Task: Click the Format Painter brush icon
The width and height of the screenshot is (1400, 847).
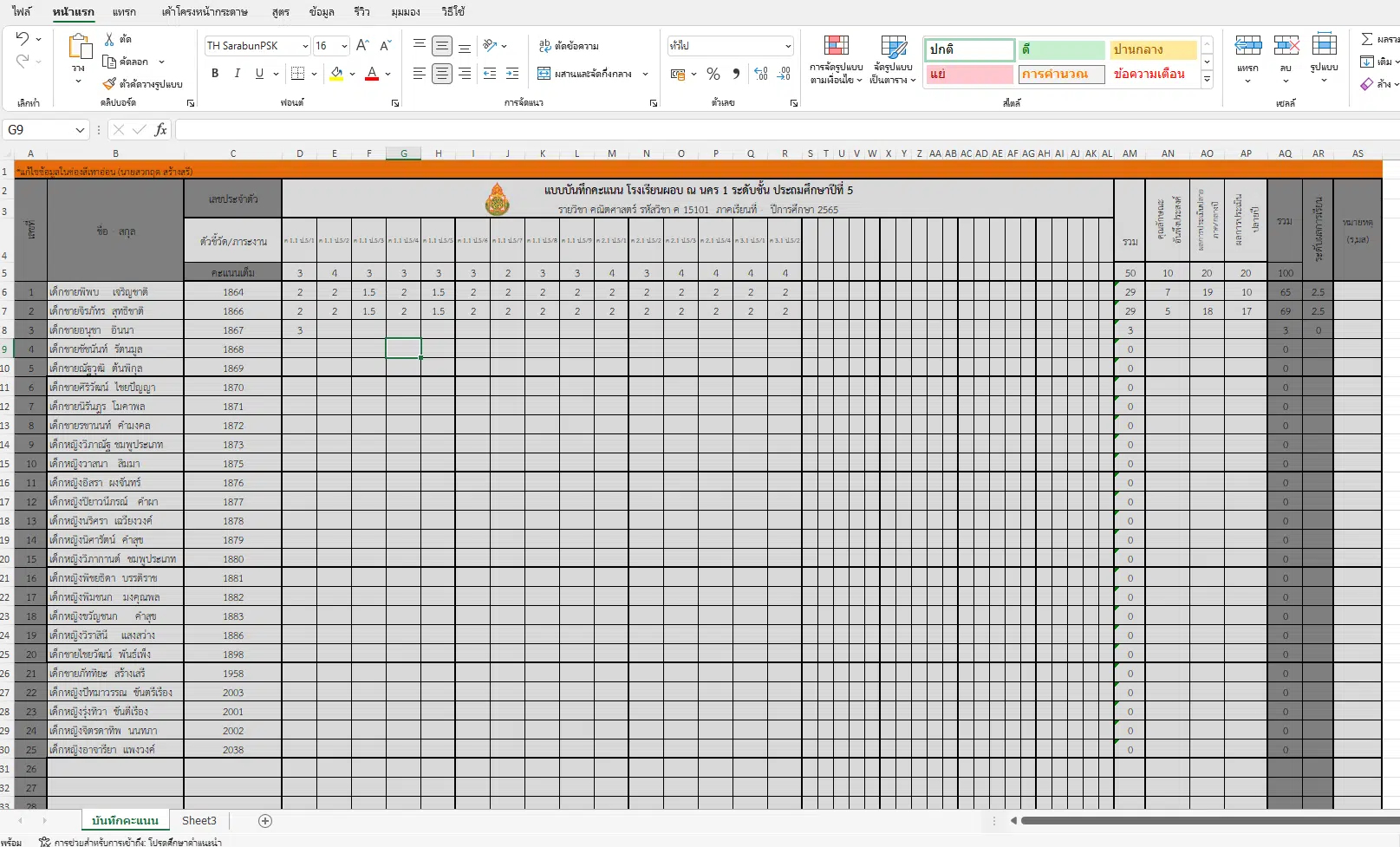Action: (x=109, y=84)
